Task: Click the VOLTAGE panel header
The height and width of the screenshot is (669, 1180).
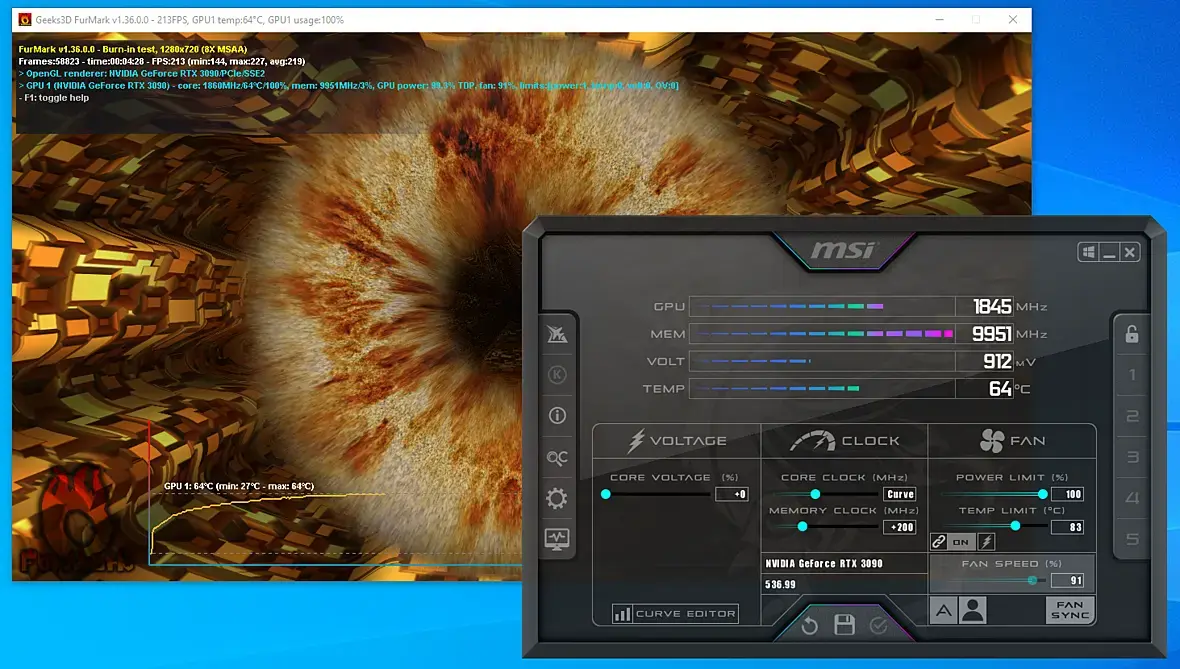Action: click(x=677, y=441)
